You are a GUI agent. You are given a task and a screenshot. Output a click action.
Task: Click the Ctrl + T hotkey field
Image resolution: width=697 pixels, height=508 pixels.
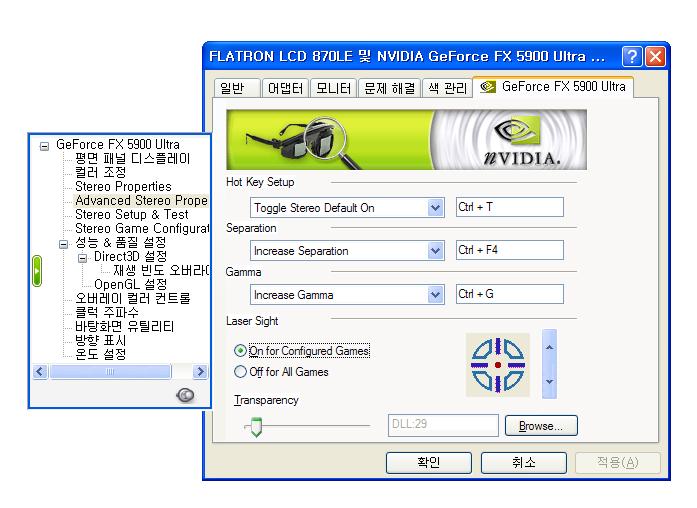point(509,207)
